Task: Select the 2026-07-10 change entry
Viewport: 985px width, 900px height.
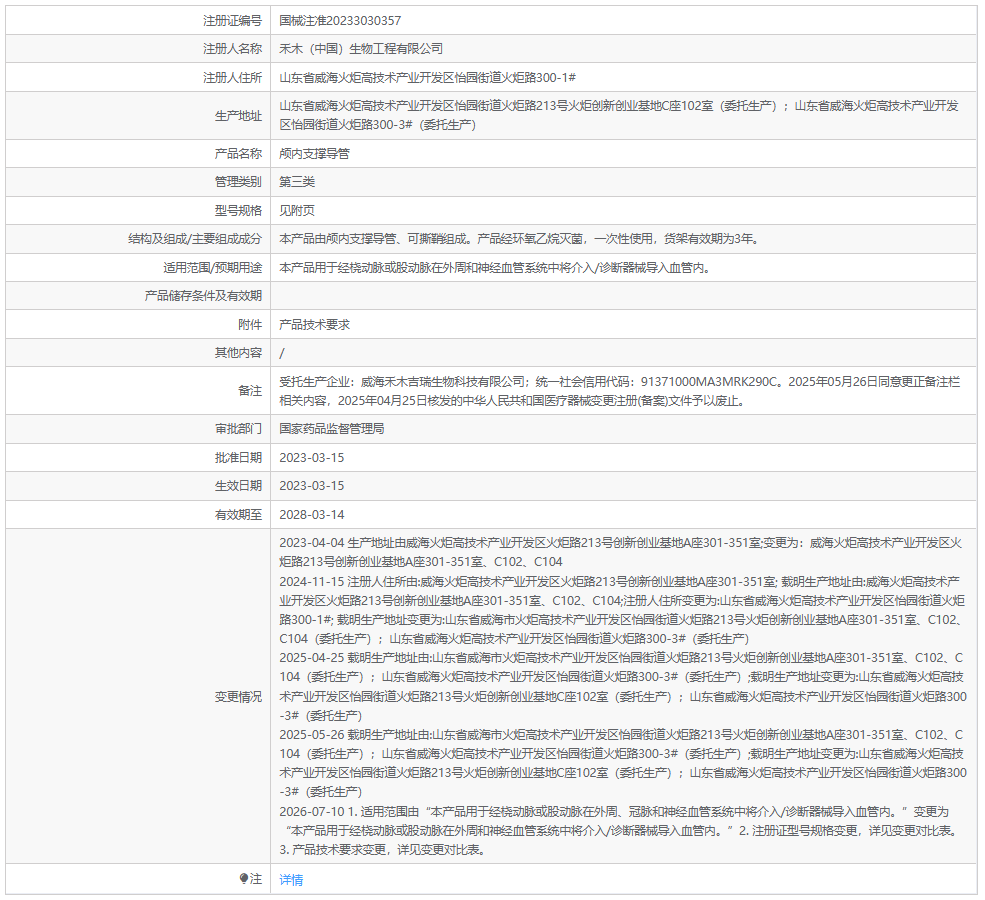Action: [621, 831]
